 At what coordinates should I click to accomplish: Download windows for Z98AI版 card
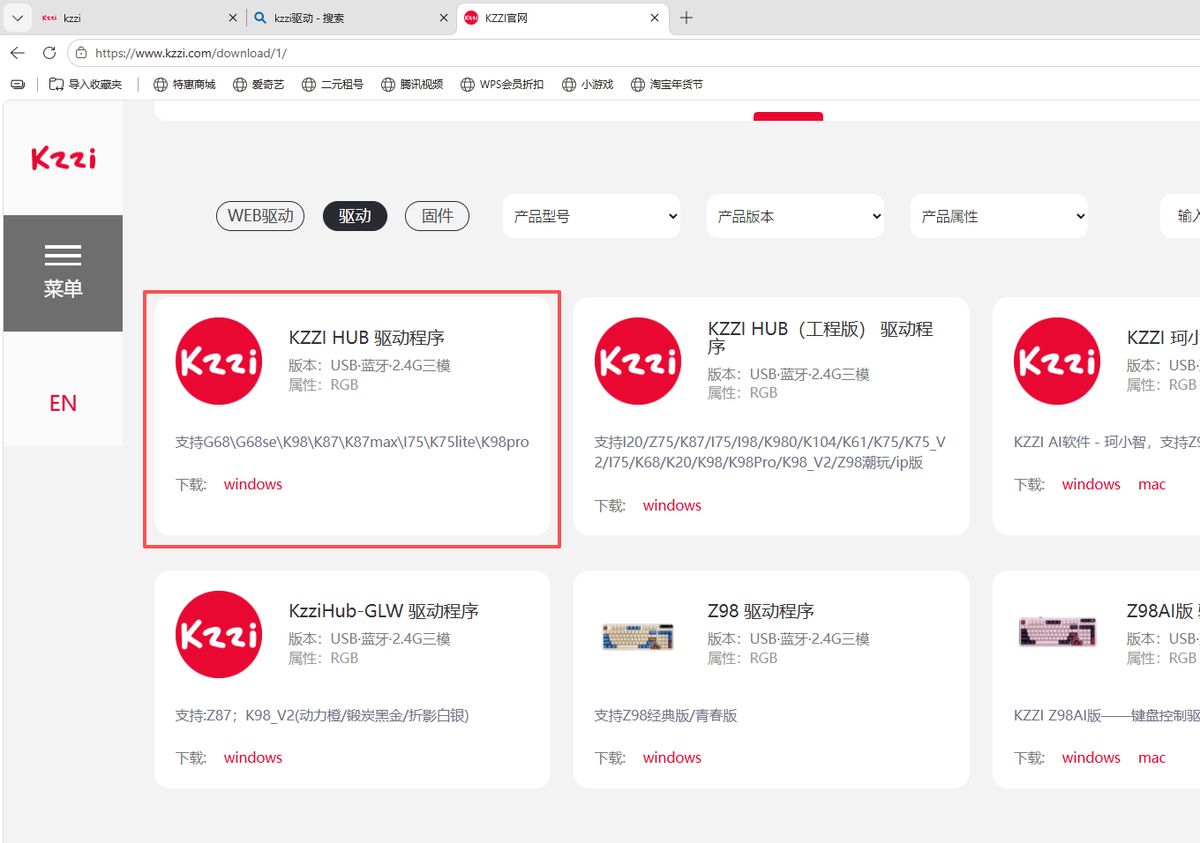point(1091,757)
